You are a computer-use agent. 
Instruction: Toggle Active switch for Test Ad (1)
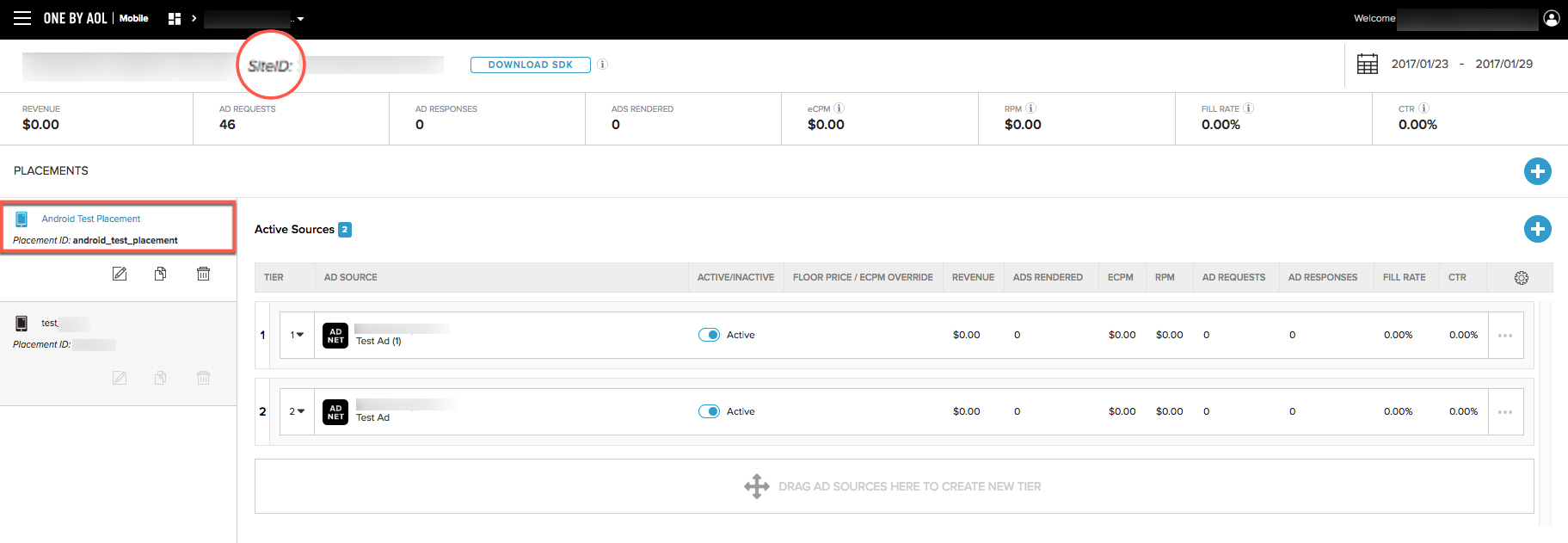[x=709, y=335]
